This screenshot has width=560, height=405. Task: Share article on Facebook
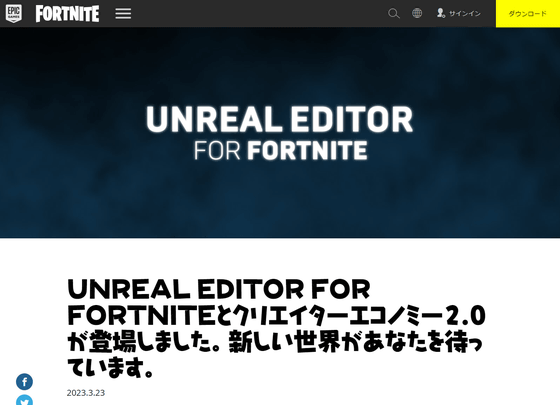[24, 382]
